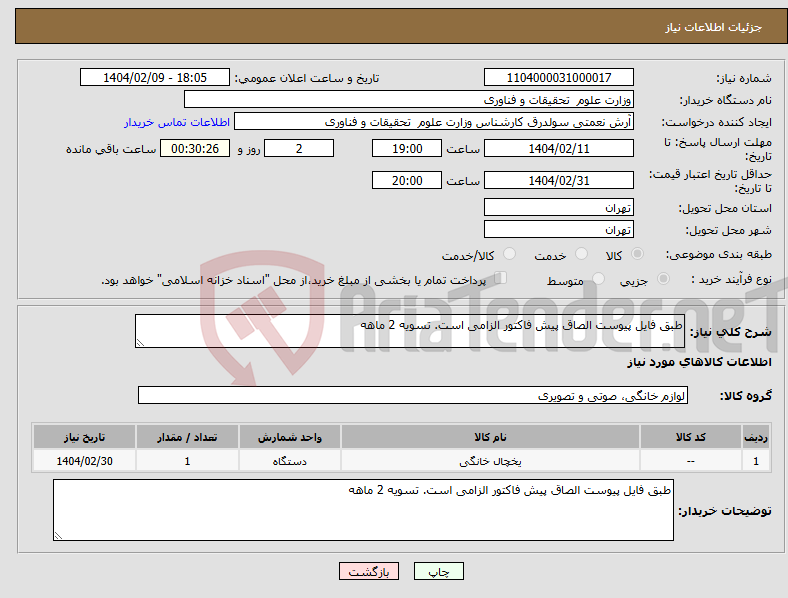Click the کد کالا column header
Image resolution: width=788 pixels, height=598 pixels.
pos(691,437)
